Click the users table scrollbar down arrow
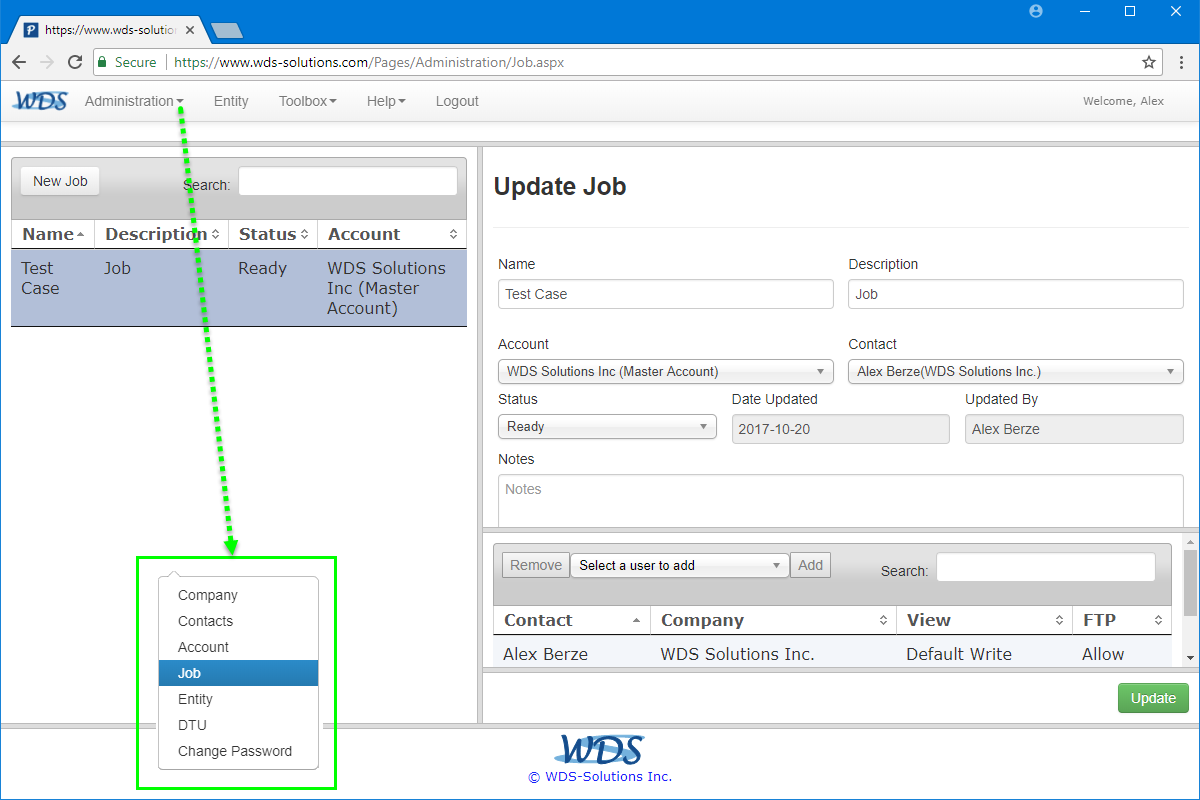1200x800 pixels. pyautogui.click(x=1190, y=657)
